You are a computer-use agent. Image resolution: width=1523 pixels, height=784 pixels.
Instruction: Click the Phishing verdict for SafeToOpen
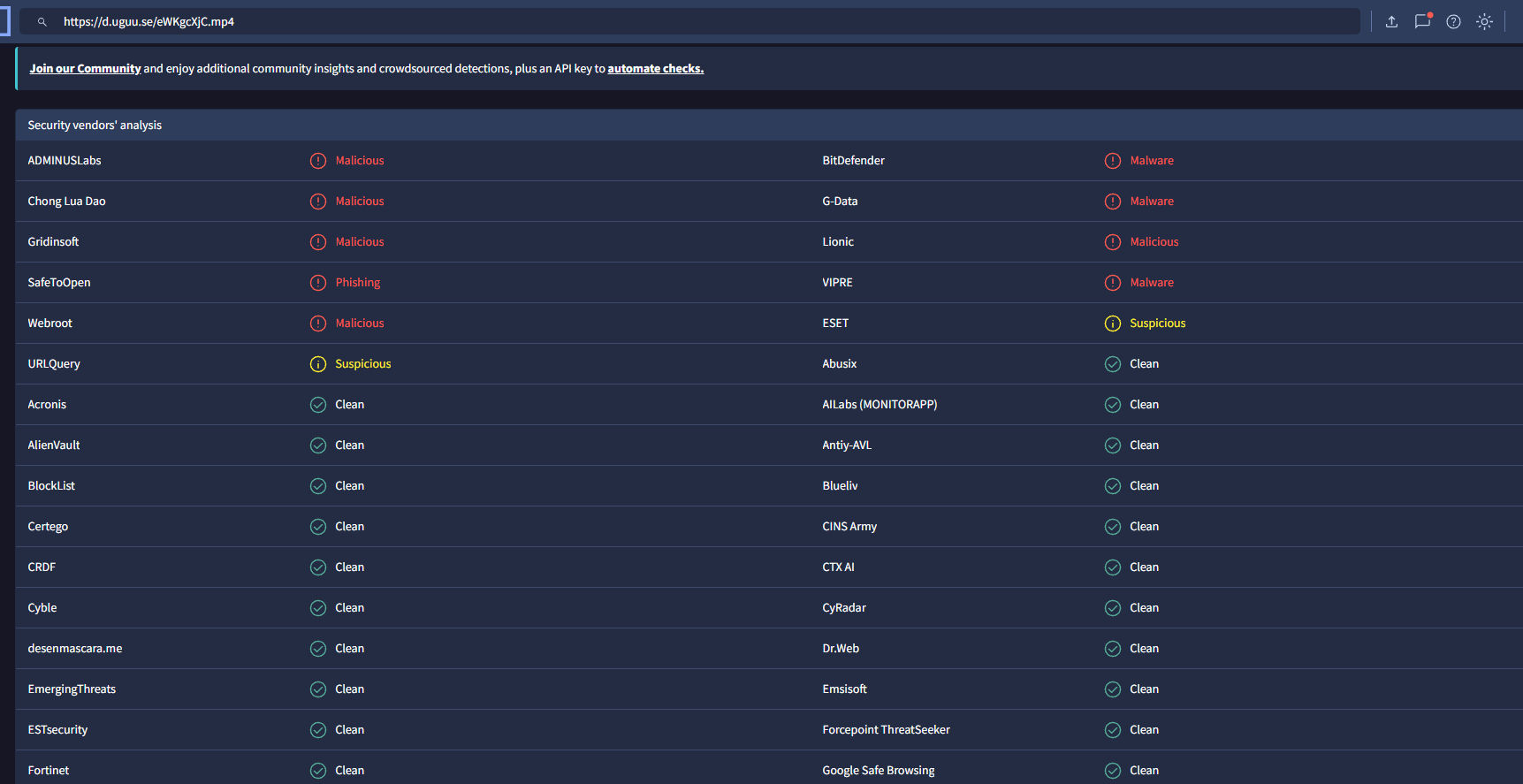coord(358,283)
